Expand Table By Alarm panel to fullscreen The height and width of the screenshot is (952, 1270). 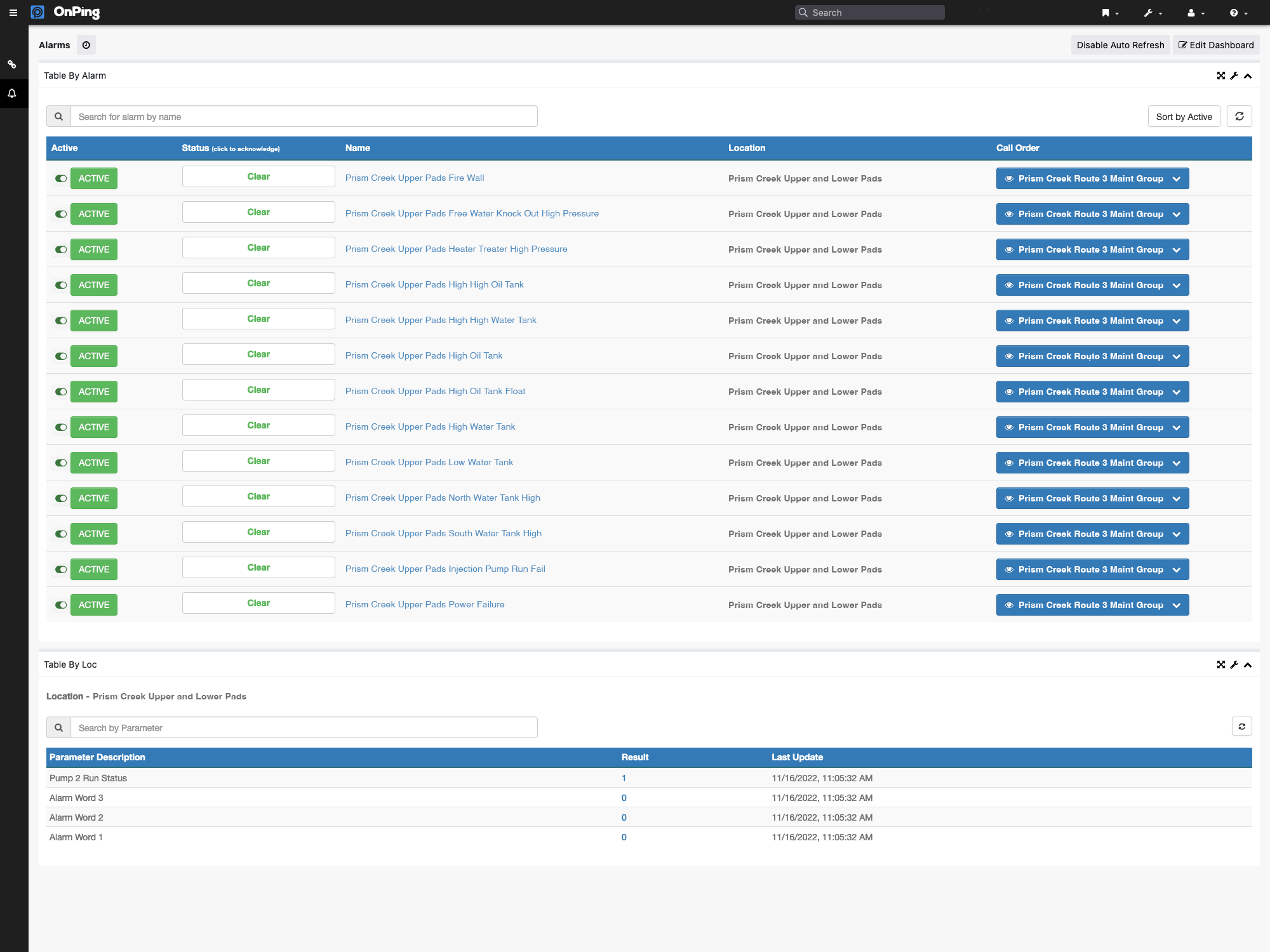(1221, 76)
